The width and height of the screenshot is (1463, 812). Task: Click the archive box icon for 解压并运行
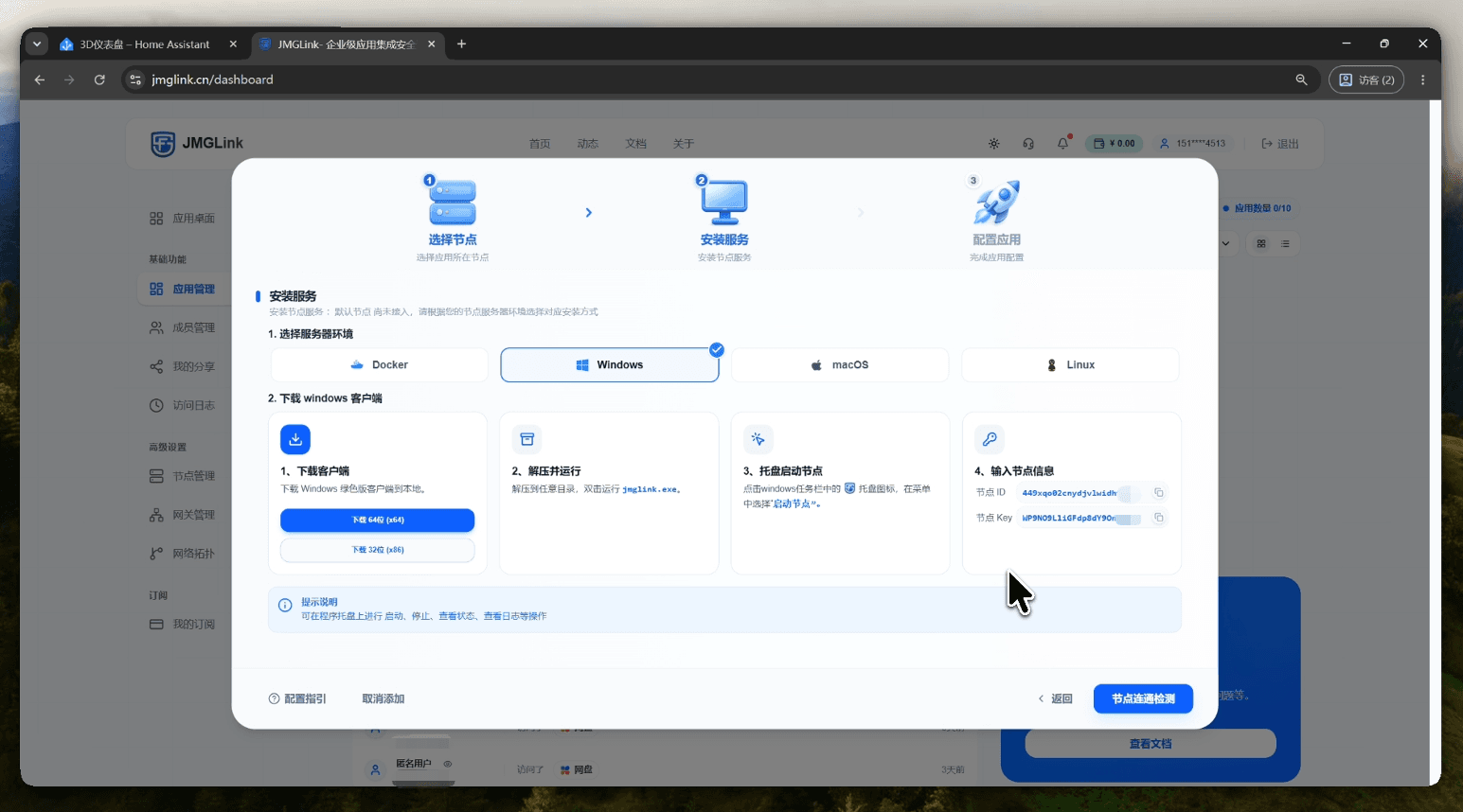click(527, 439)
